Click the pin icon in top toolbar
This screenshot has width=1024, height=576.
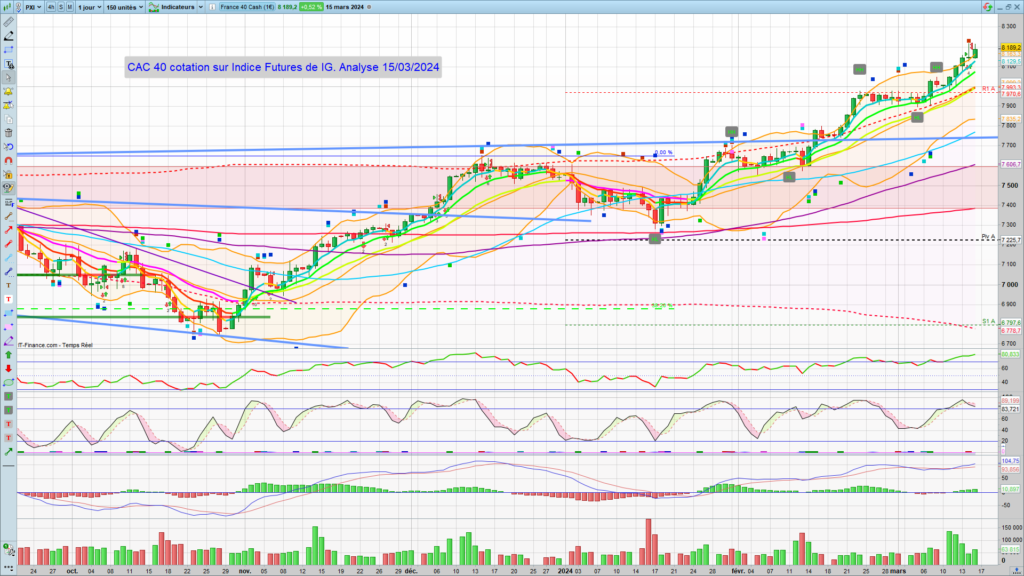(18, 7)
